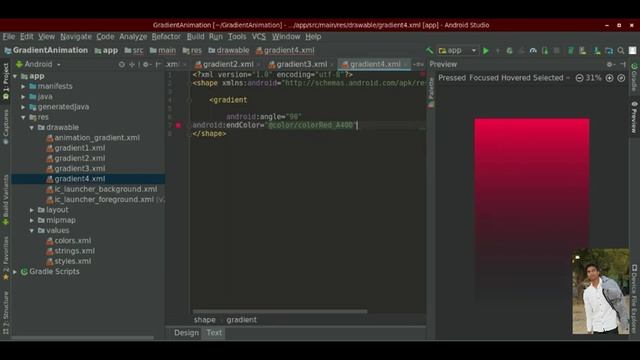Click the zoom-to-fit icon in Preview
The image size is (640, 360).
pyautogui.click(x=621, y=78)
